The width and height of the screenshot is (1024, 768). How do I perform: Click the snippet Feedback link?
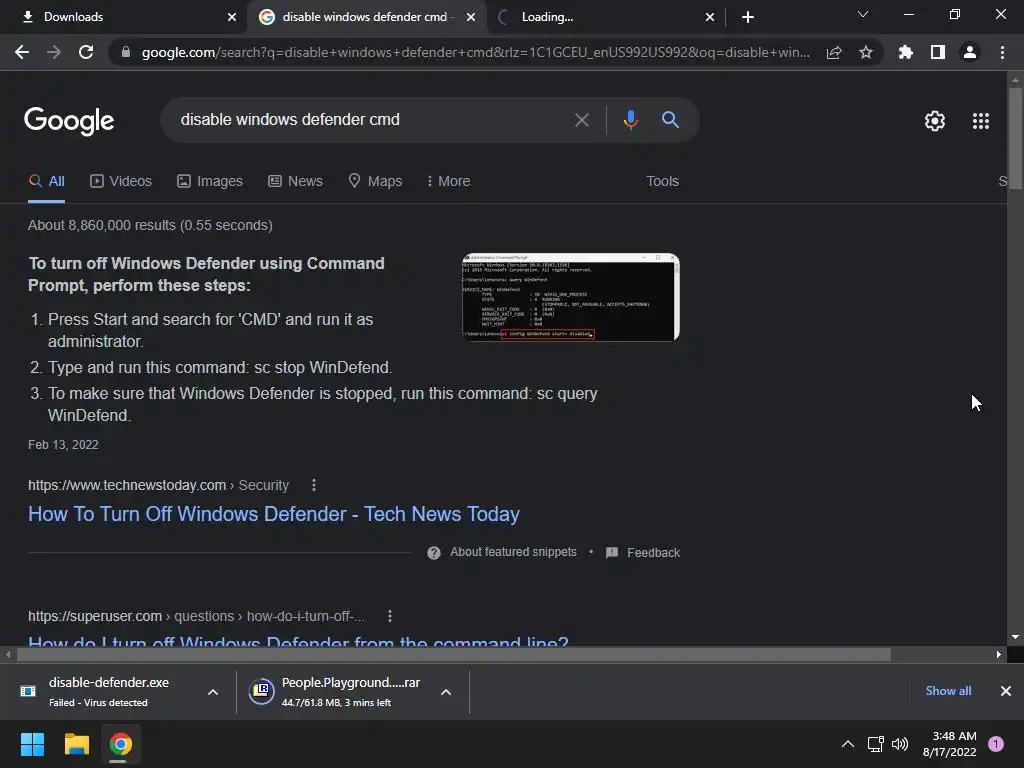643,552
